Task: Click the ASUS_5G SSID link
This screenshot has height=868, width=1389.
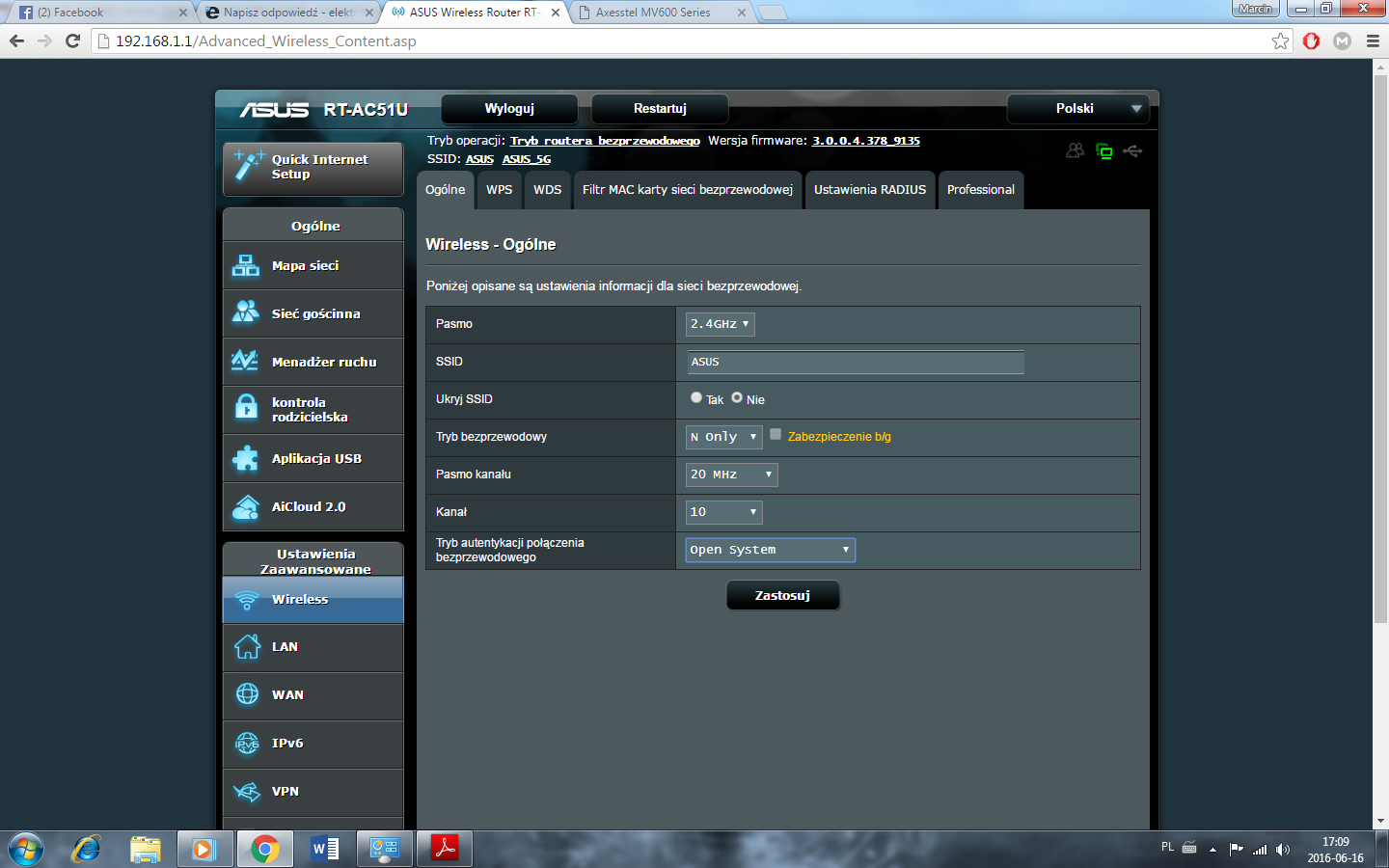Action: pyautogui.click(x=527, y=159)
